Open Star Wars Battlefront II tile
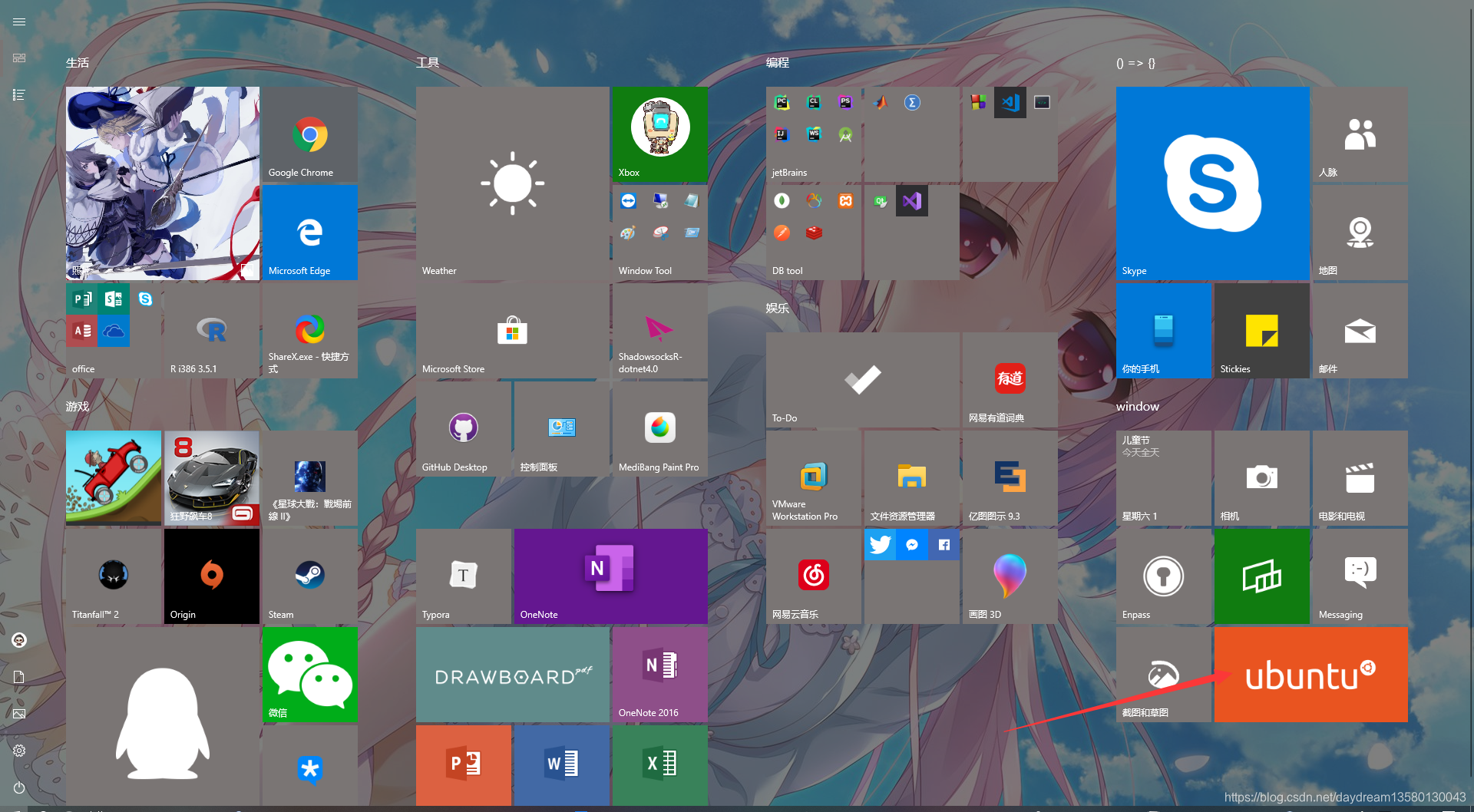Viewport: 1474px width, 812px height. click(x=310, y=478)
